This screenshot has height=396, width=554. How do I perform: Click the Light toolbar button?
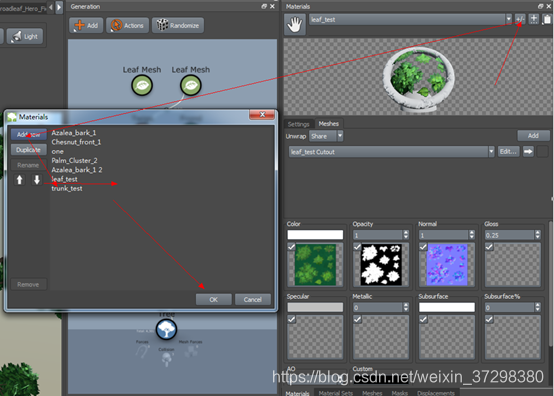click(24, 36)
